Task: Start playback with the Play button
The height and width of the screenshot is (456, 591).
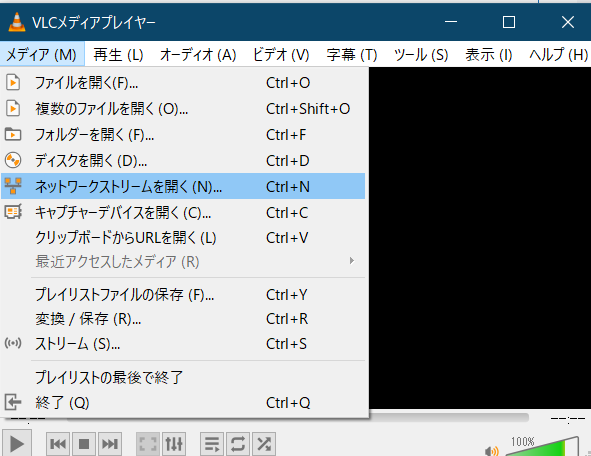Action: tap(16, 444)
